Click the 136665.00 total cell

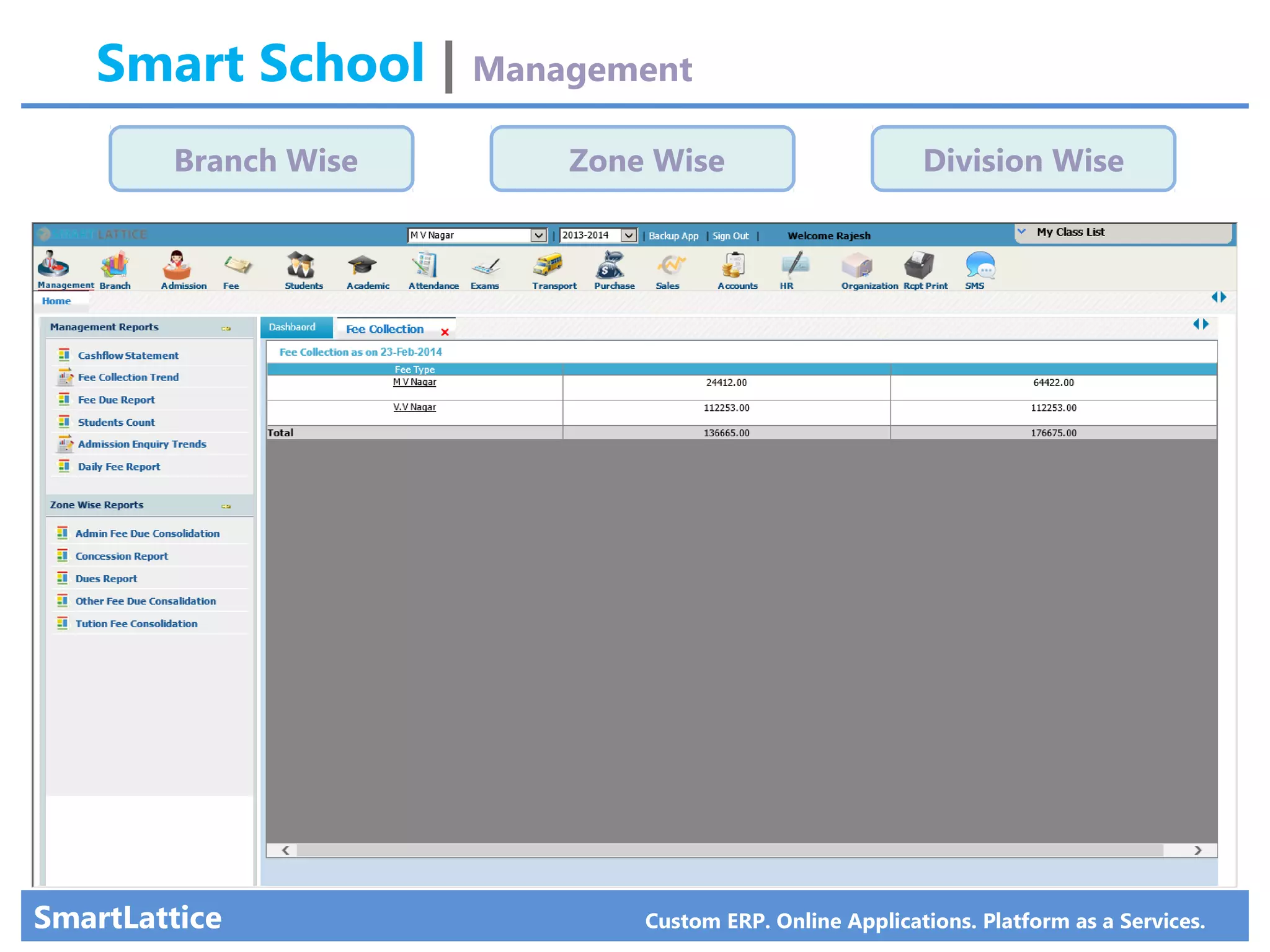point(726,433)
